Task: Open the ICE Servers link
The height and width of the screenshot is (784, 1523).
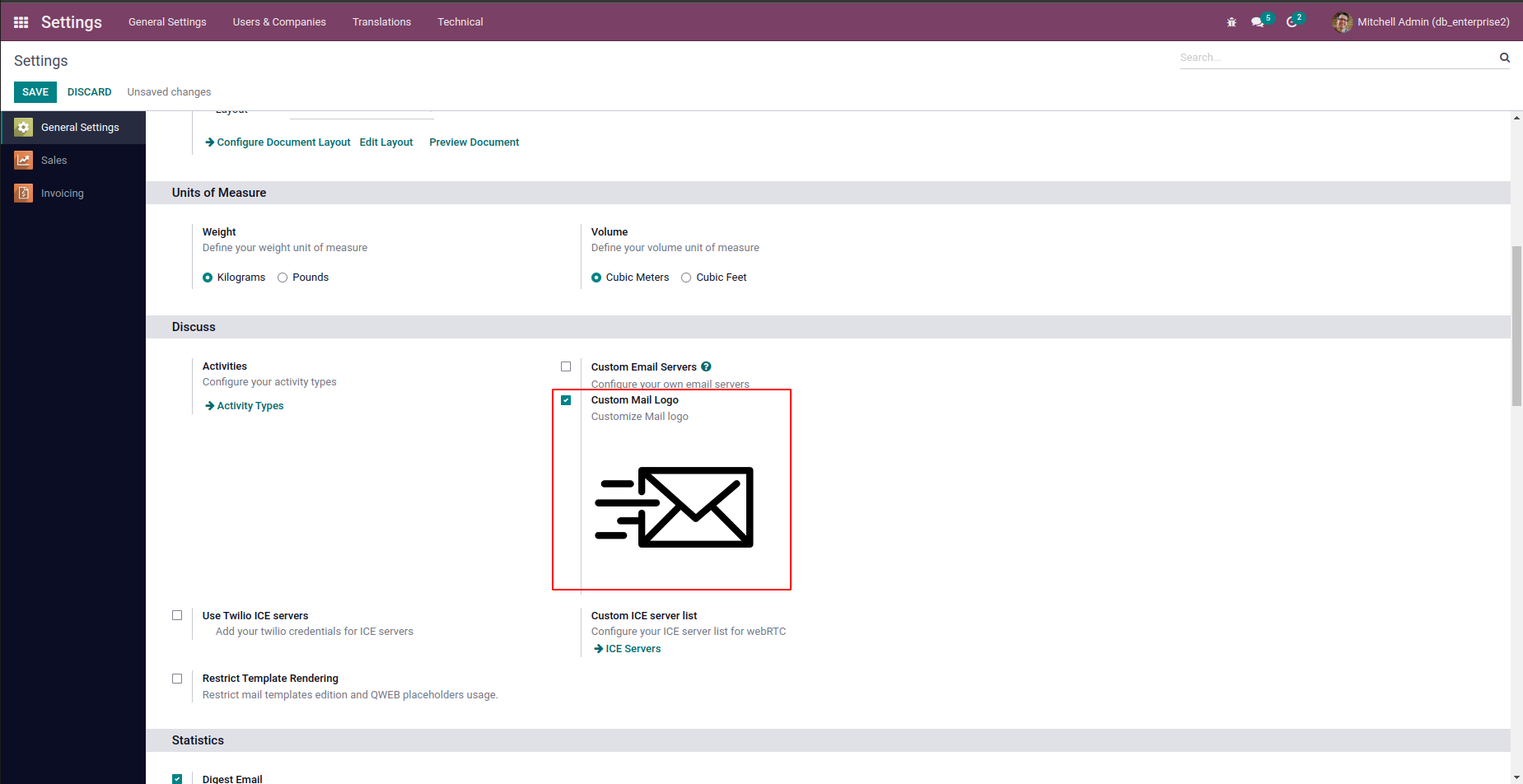Action: (x=628, y=649)
